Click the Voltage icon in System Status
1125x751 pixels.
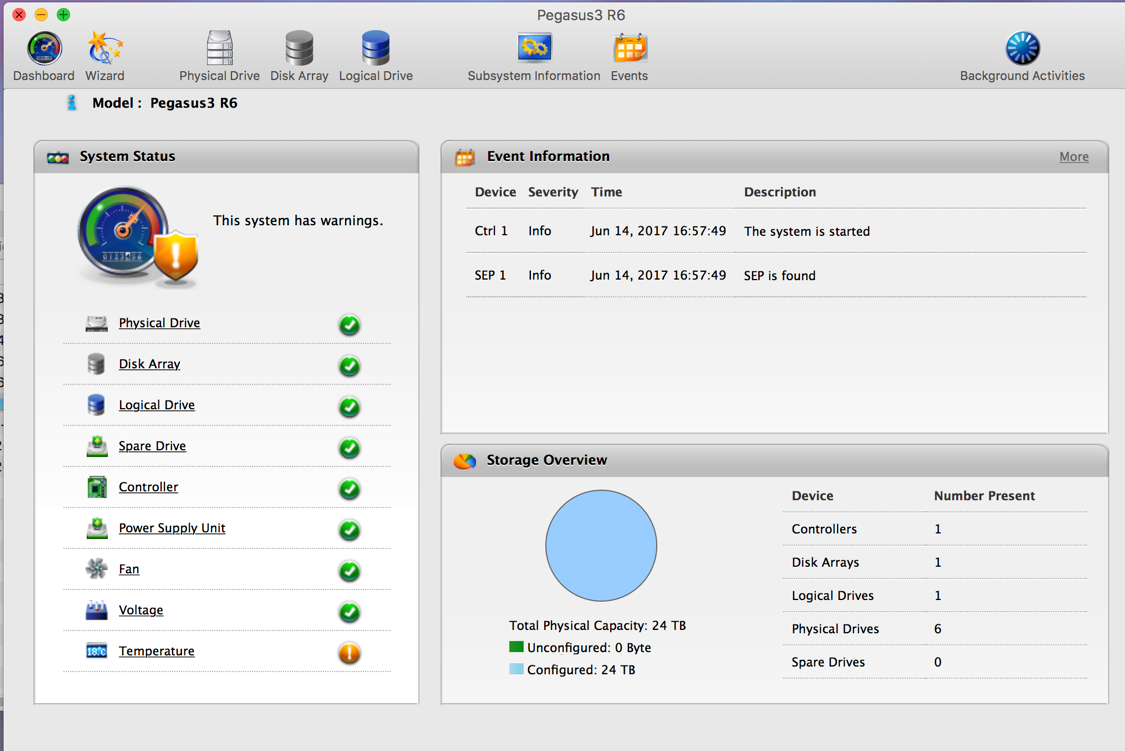coord(96,610)
